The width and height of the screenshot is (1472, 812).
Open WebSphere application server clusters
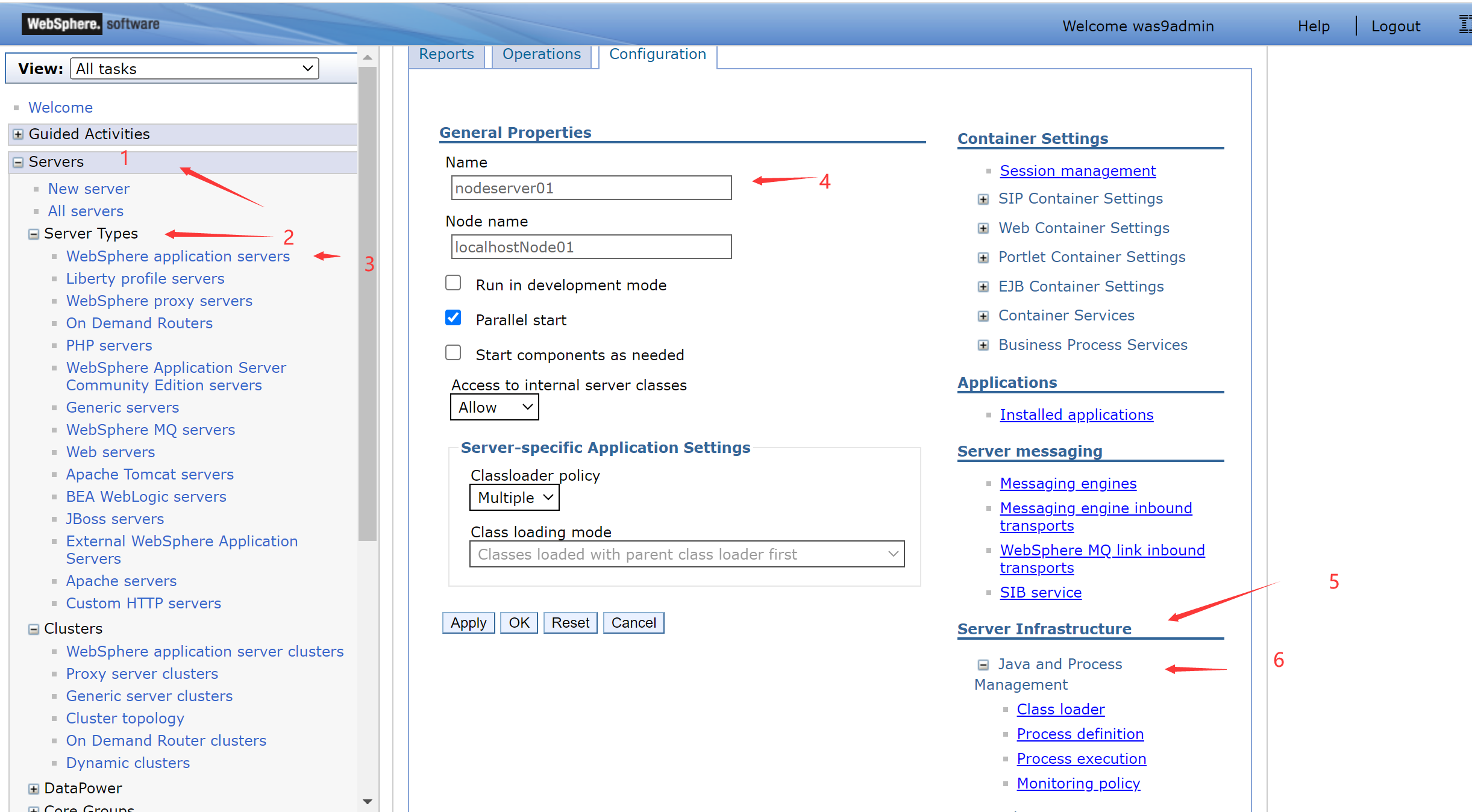tap(205, 652)
